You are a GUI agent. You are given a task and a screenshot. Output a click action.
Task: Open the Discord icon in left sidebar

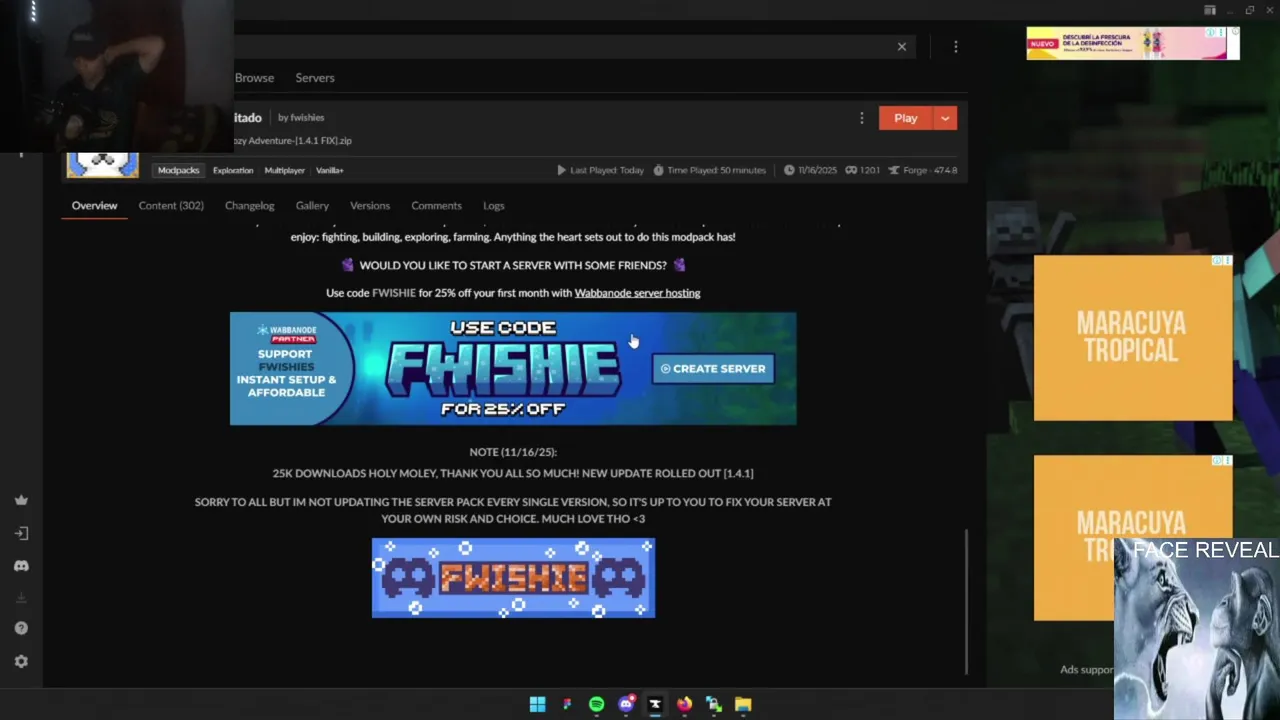(x=21, y=566)
